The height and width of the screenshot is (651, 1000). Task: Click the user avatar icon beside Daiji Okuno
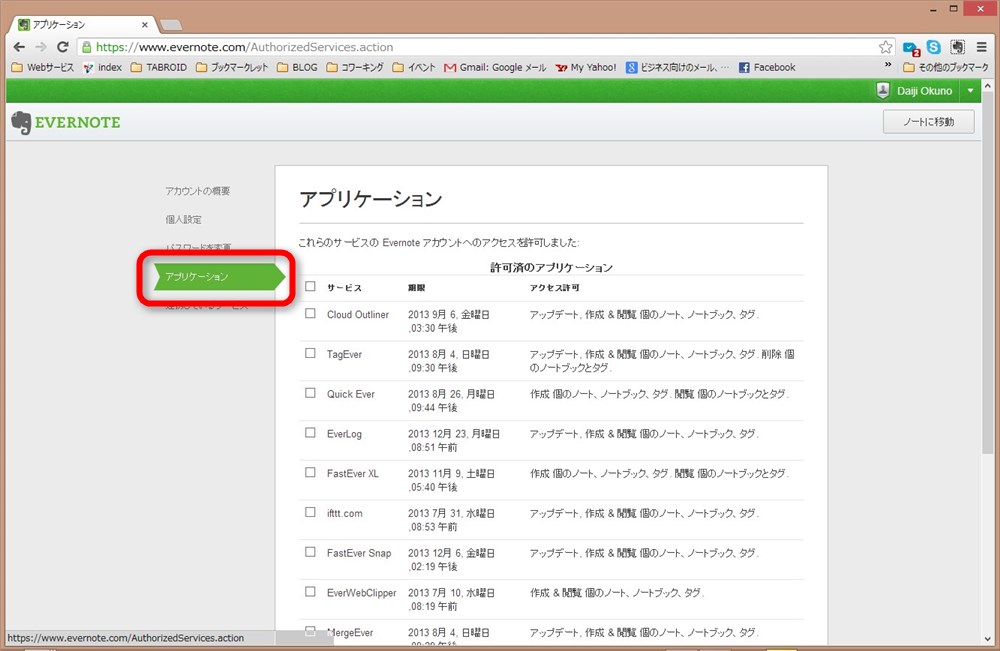click(x=883, y=91)
